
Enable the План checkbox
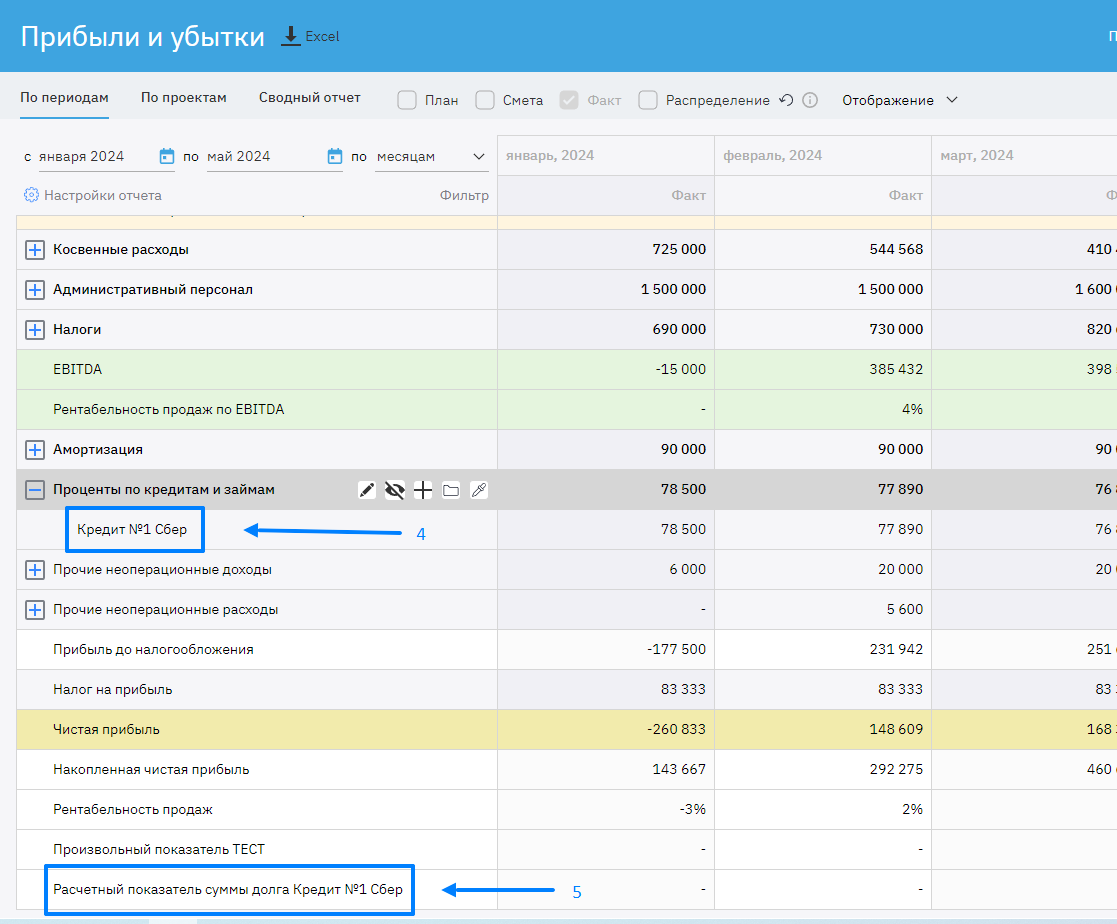tap(407, 100)
